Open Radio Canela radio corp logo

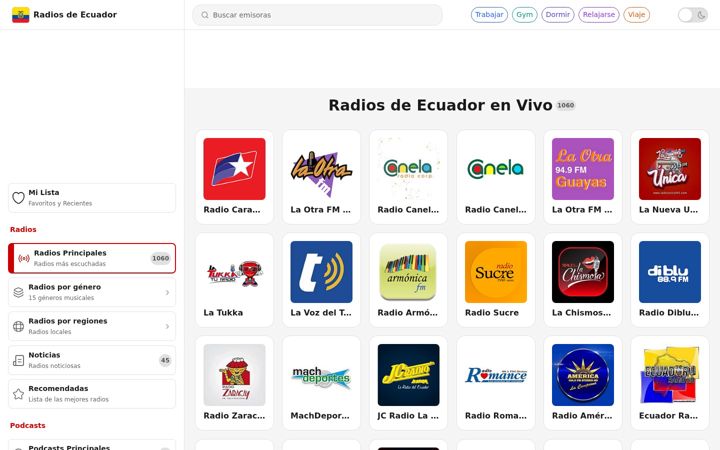click(408, 169)
